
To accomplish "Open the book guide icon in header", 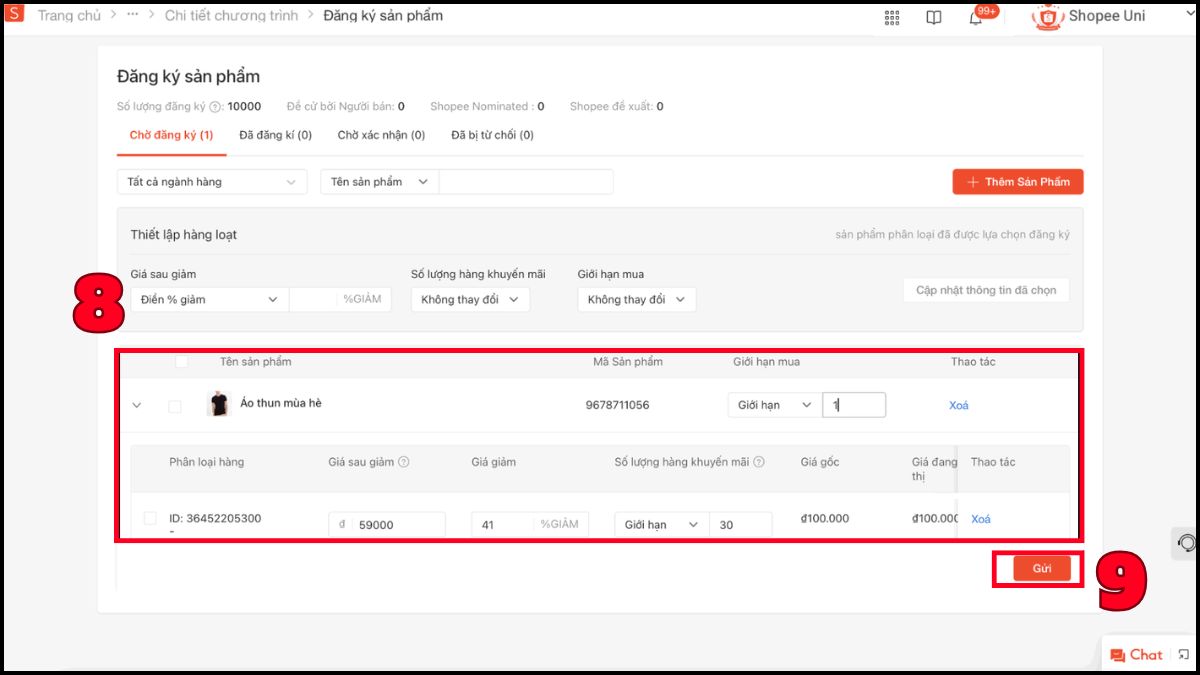I will tap(934, 17).
